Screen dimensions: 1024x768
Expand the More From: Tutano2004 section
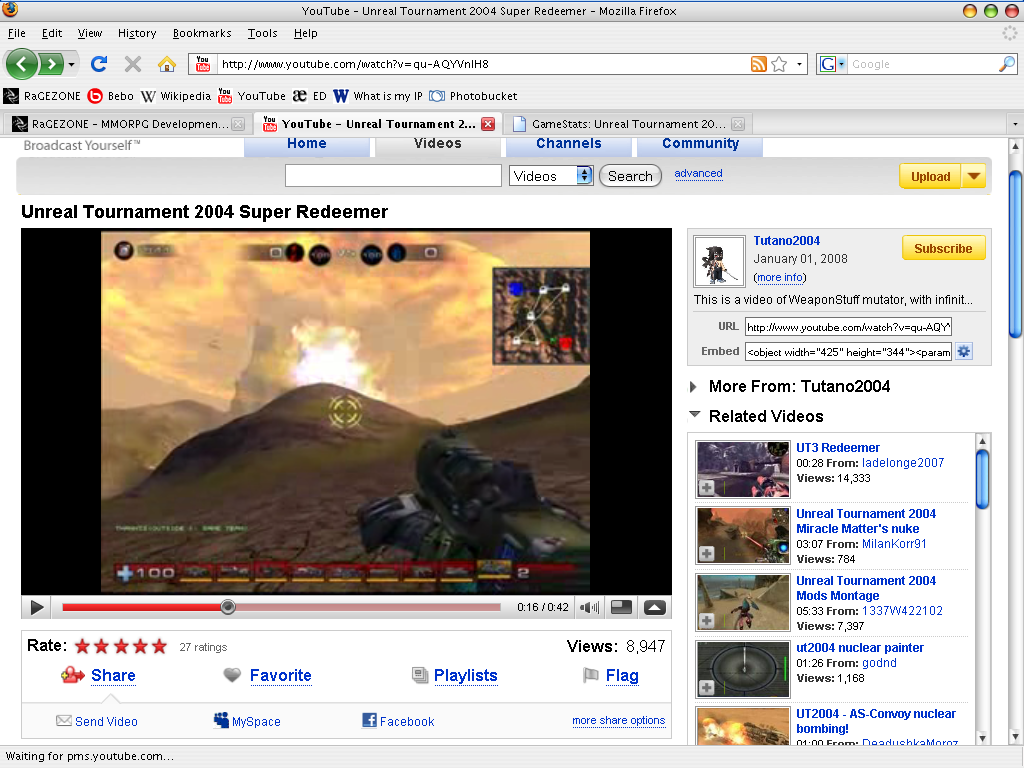694,387
